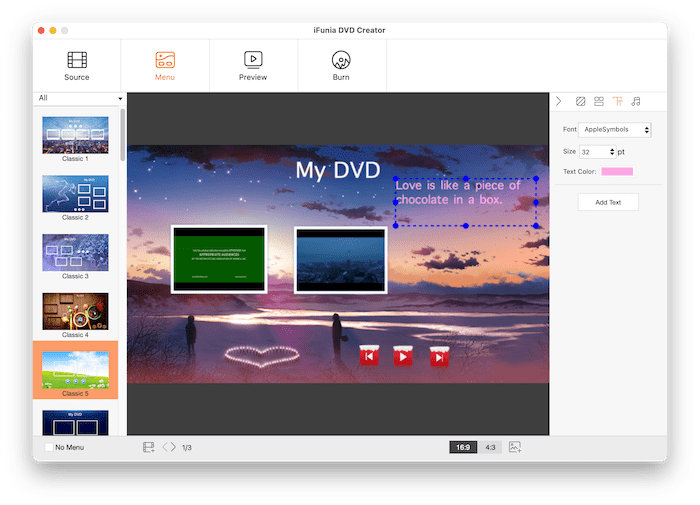The width and height of the screenshot is (700, 505).
Task: Click the add background image icon
Action: pyautogui.click(x=515, y=447)
